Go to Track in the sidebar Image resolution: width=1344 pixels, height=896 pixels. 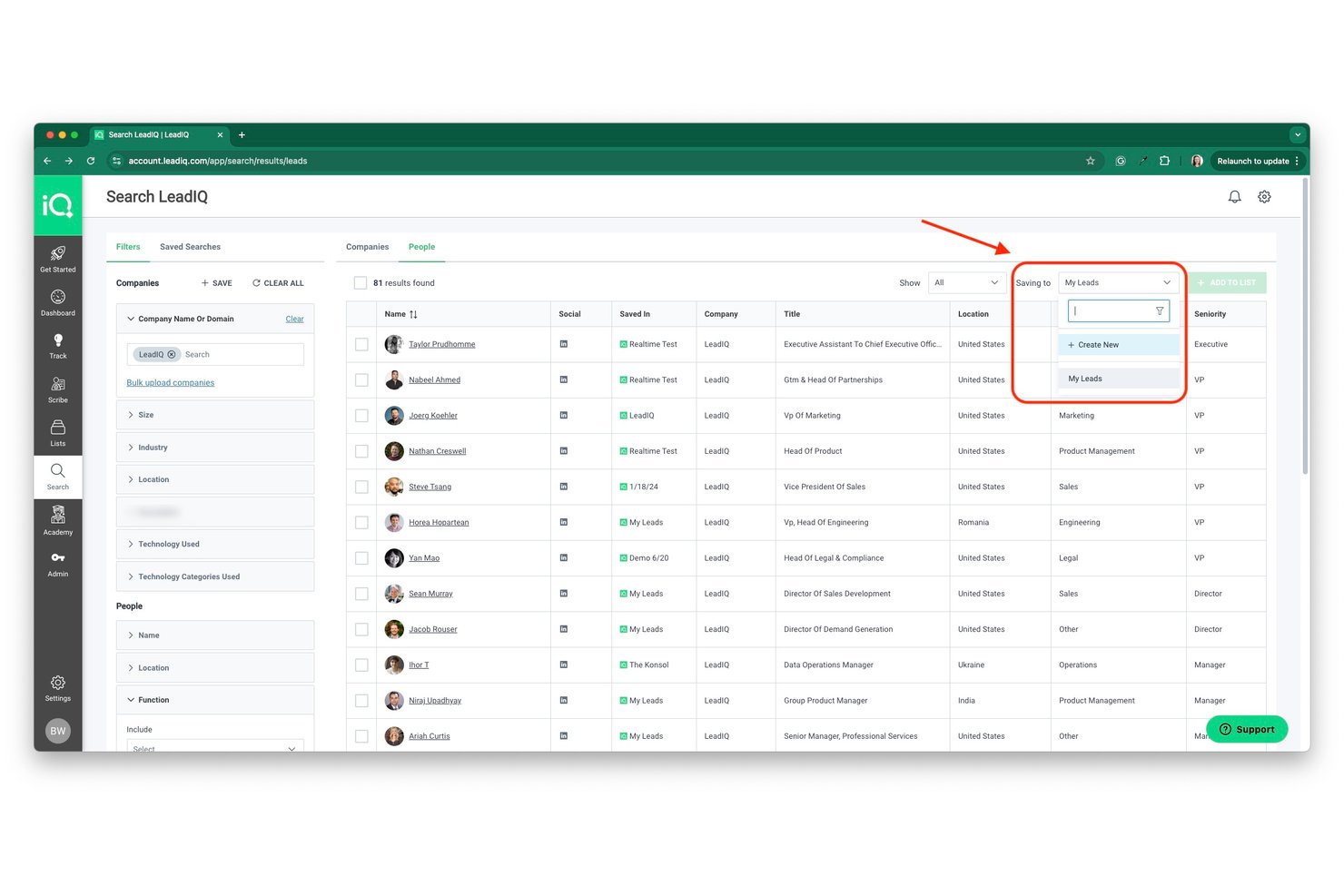pos(57,346)
